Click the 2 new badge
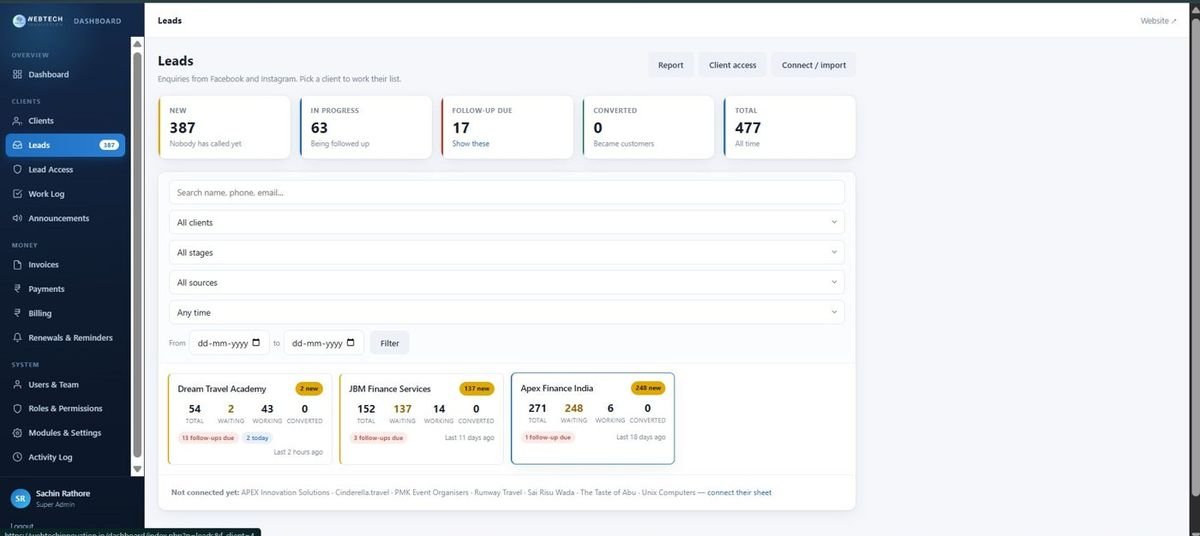The image size is (1200, 536). 309,389
